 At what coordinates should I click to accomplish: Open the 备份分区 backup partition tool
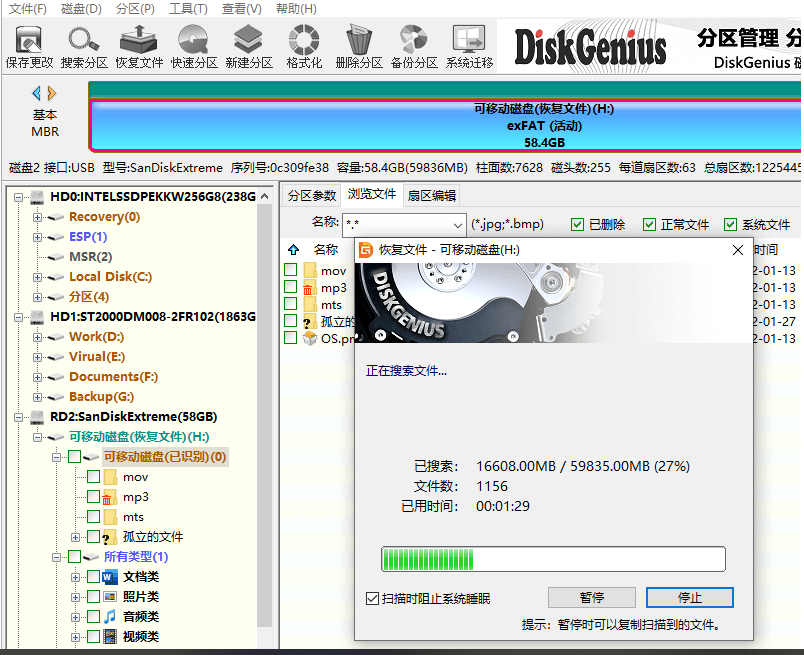click(x=414, y=47)
